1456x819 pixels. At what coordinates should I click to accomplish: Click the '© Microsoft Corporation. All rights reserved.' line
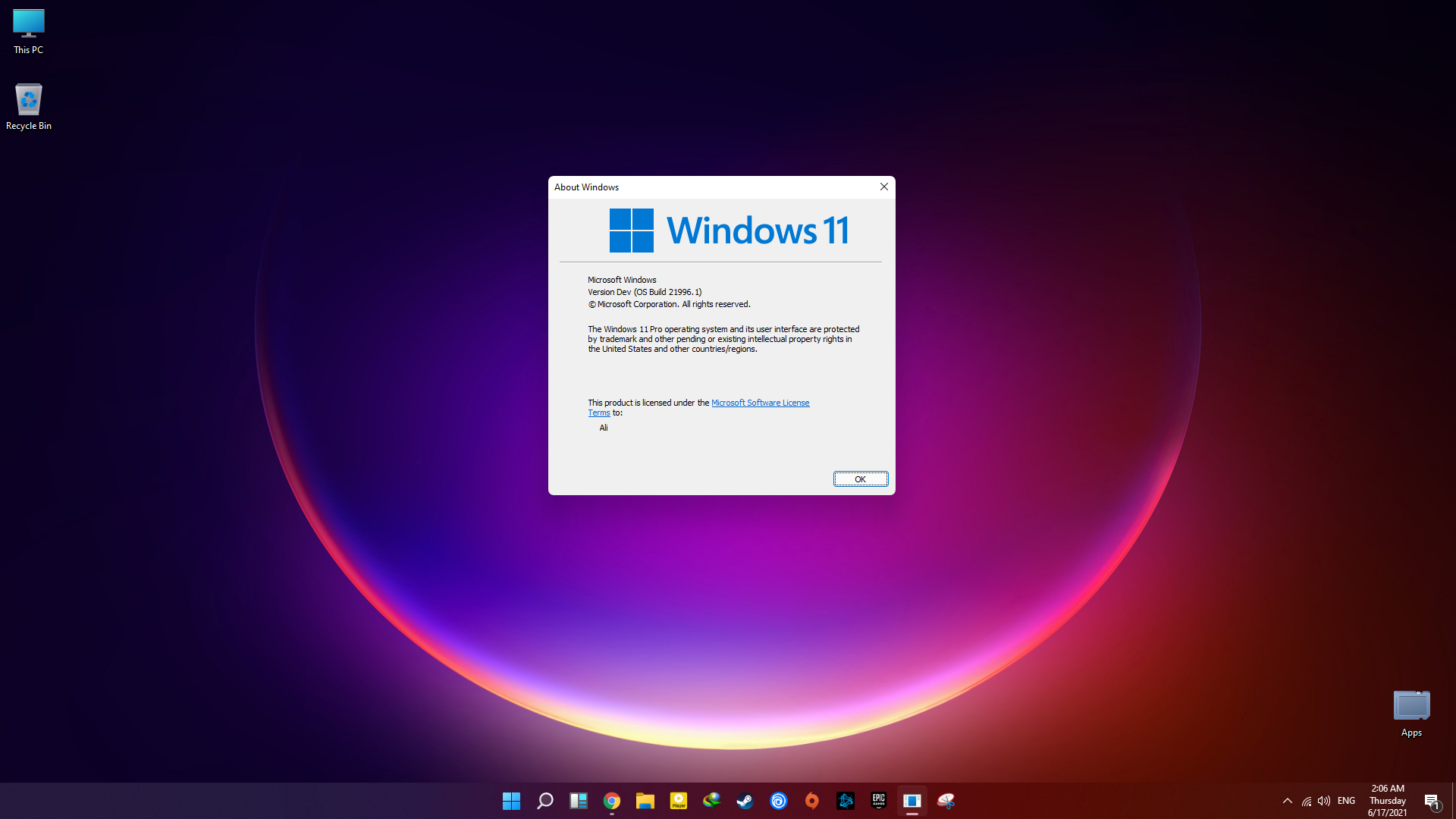click(669, 304)
